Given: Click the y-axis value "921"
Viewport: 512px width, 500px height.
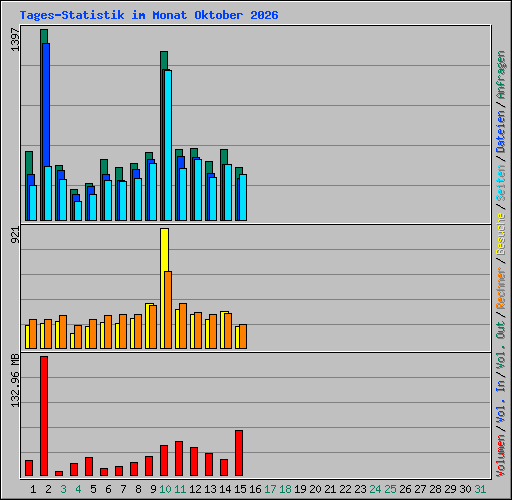Looking at the screenshot, I should (x=15, y=234).
